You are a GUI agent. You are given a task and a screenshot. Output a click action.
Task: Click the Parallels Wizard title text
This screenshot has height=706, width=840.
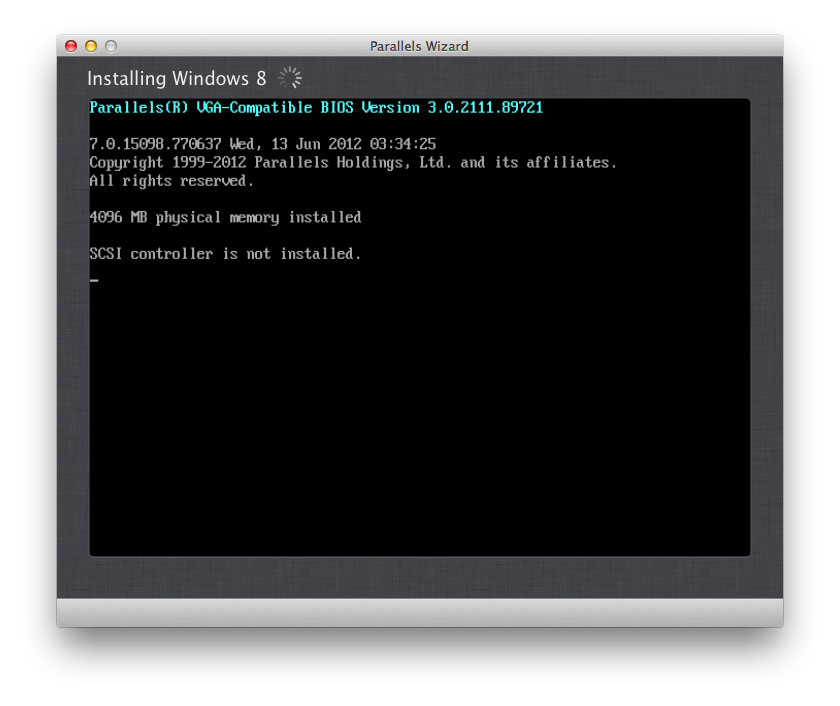tap(419, 47)
